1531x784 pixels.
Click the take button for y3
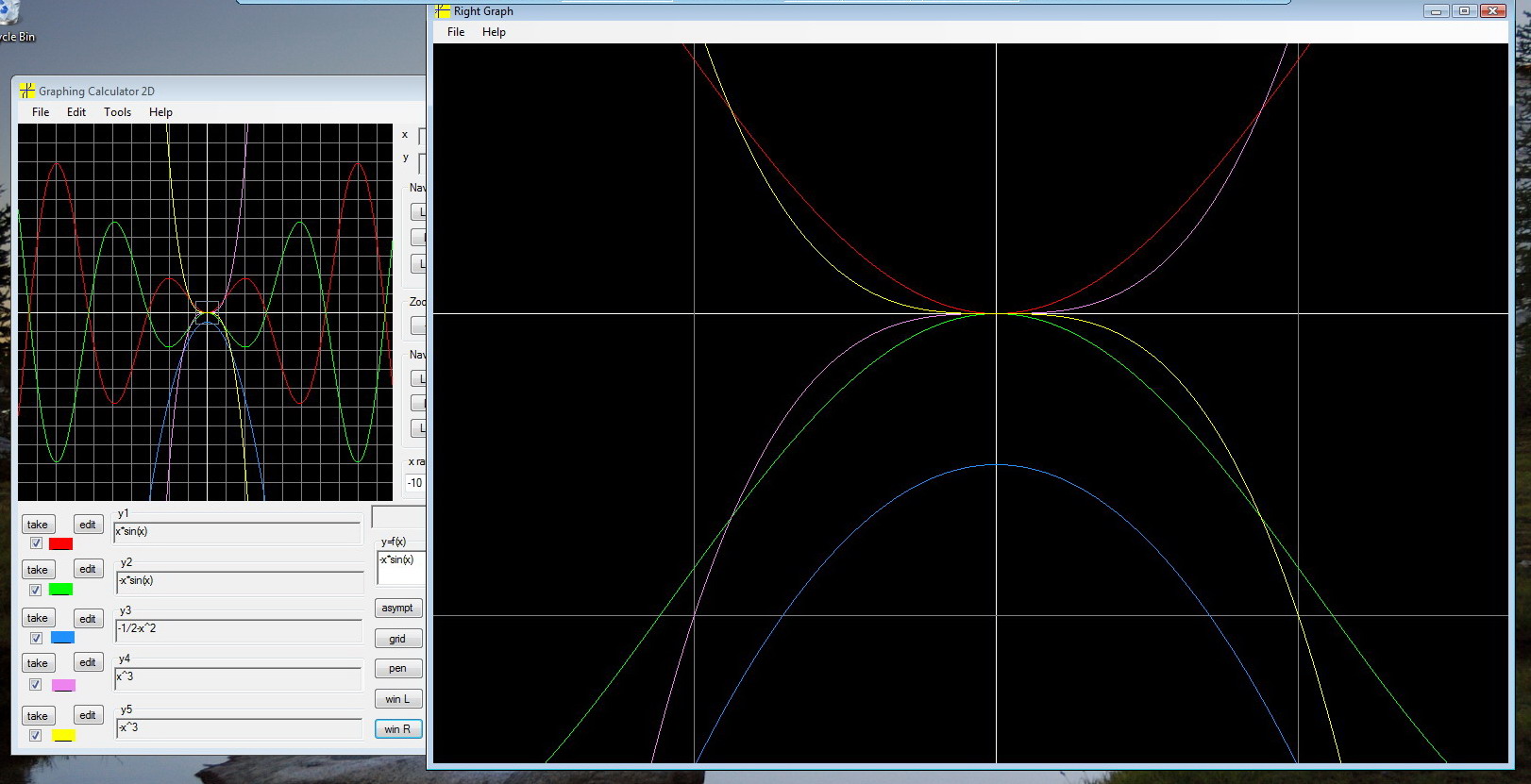[x=38, y=618]
